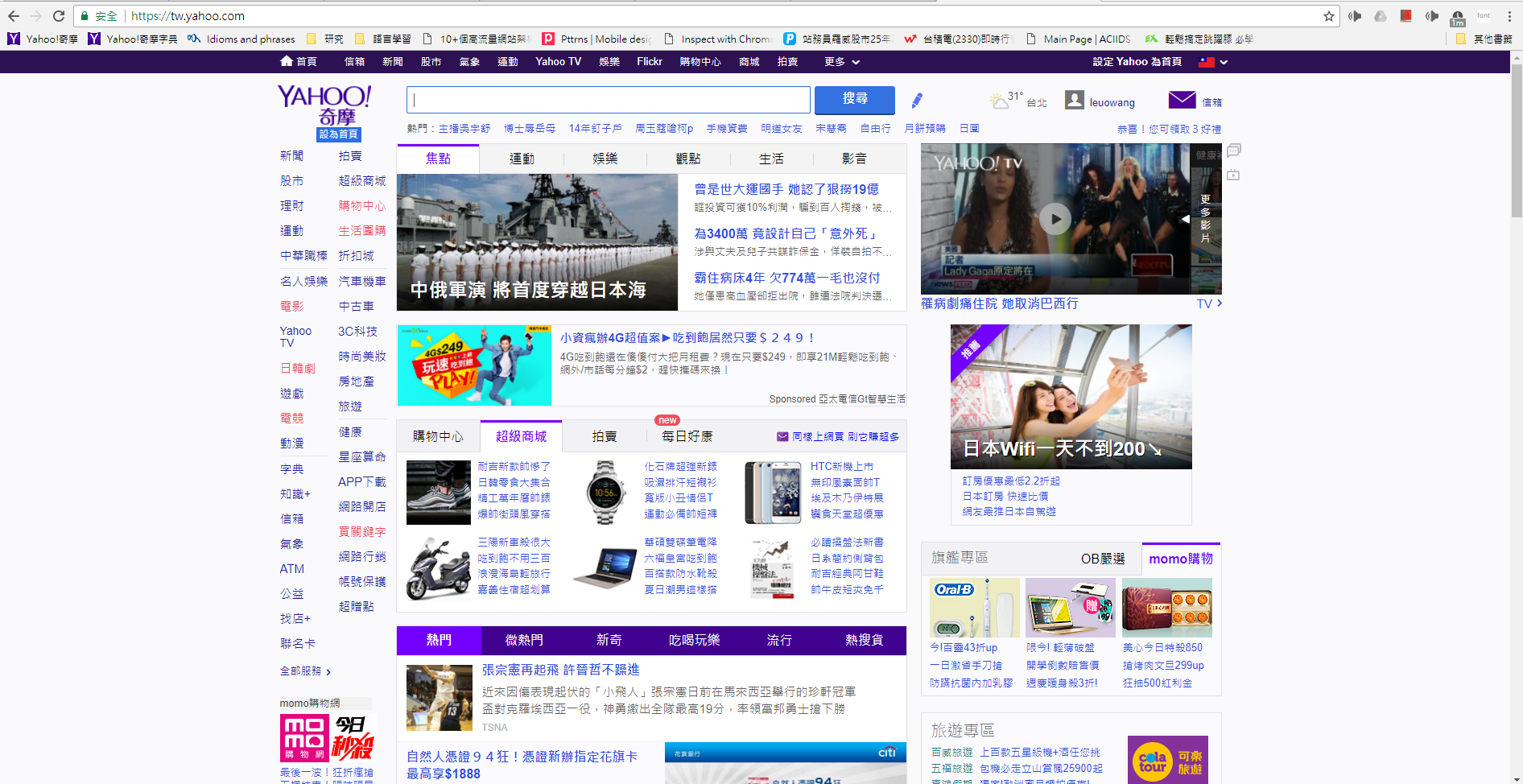Open the purple mail envelope icon
This screenshot has height=784, width=1523.
1182,100
